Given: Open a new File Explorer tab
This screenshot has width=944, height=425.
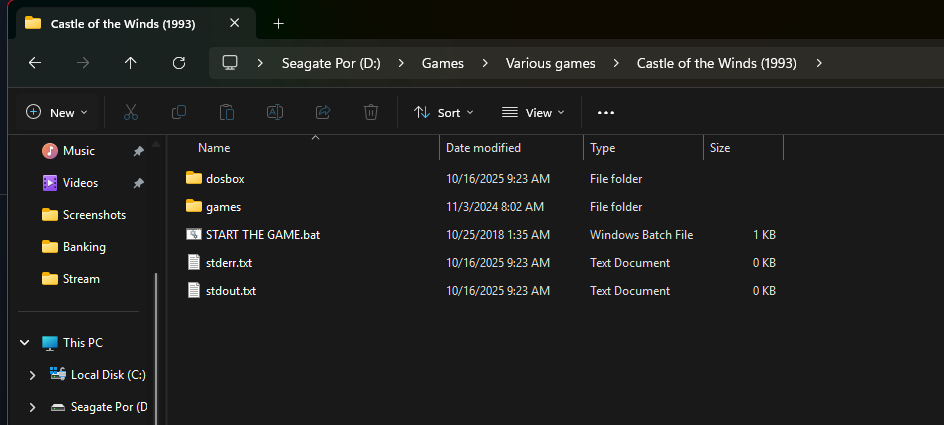Looking at the screenshot, I should 279,23.
